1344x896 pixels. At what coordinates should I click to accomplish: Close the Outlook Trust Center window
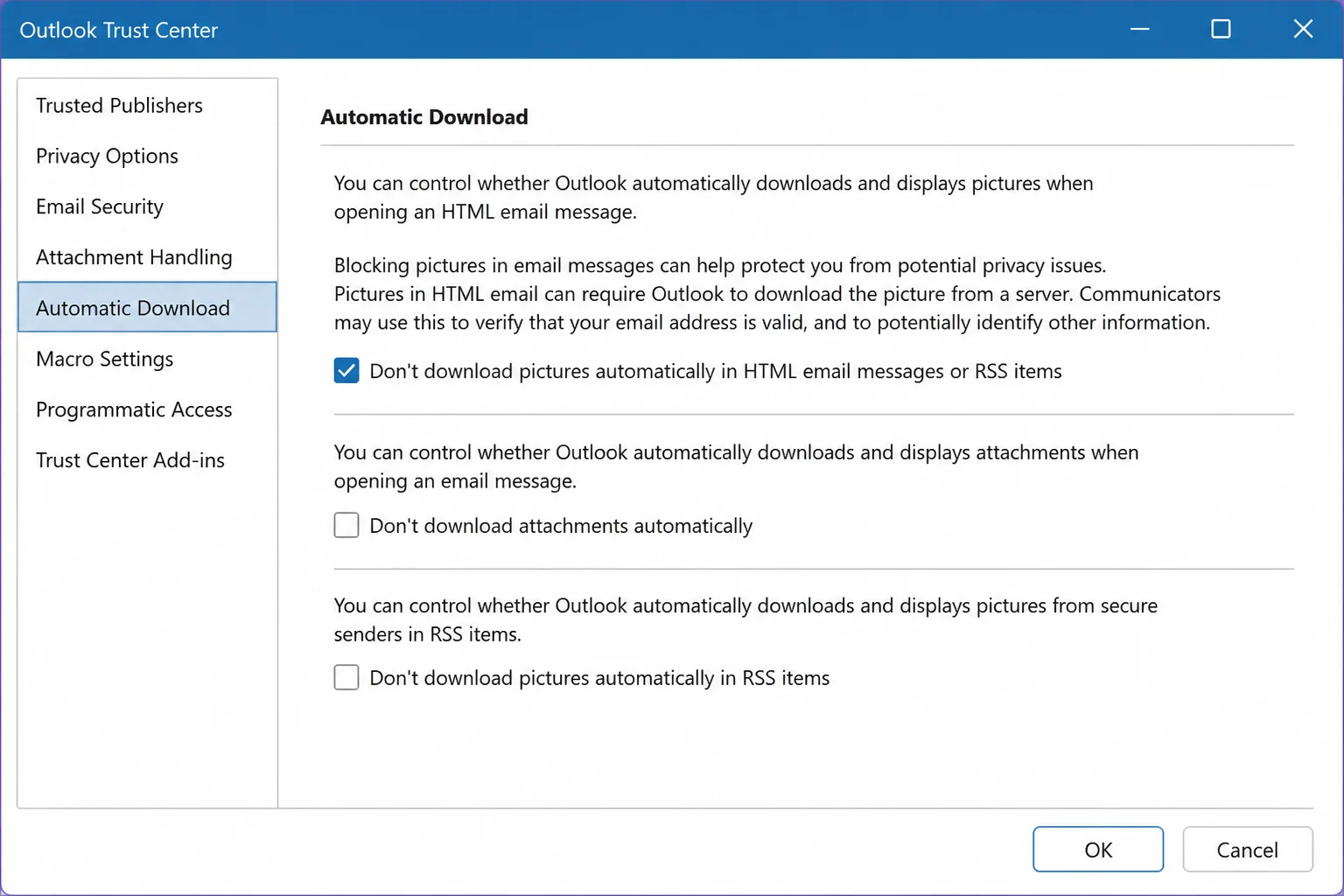pyautogui.click(x=1303, y=29)
